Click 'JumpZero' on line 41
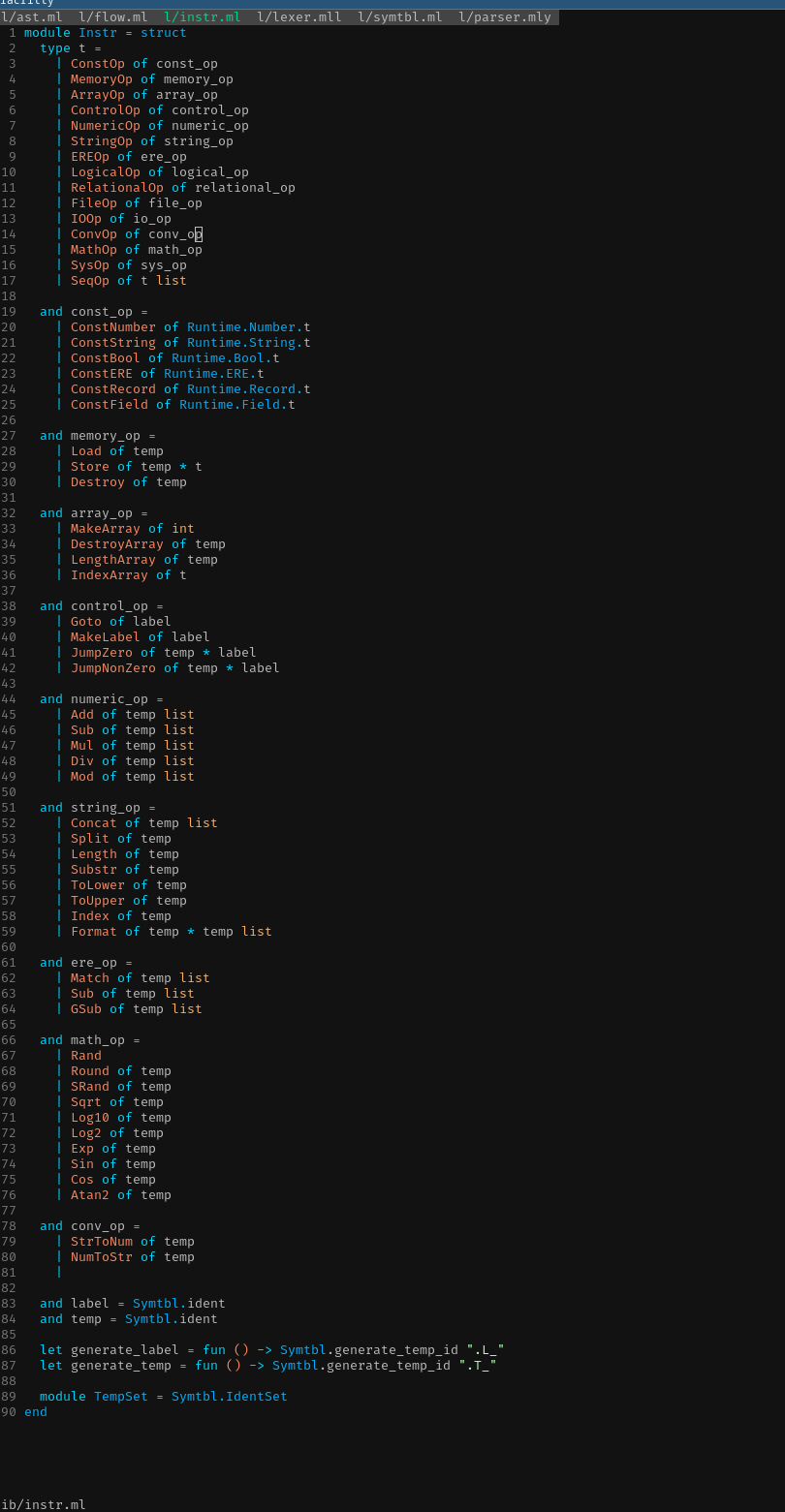This screenshot has width=785, height=1512. [102, 653]
